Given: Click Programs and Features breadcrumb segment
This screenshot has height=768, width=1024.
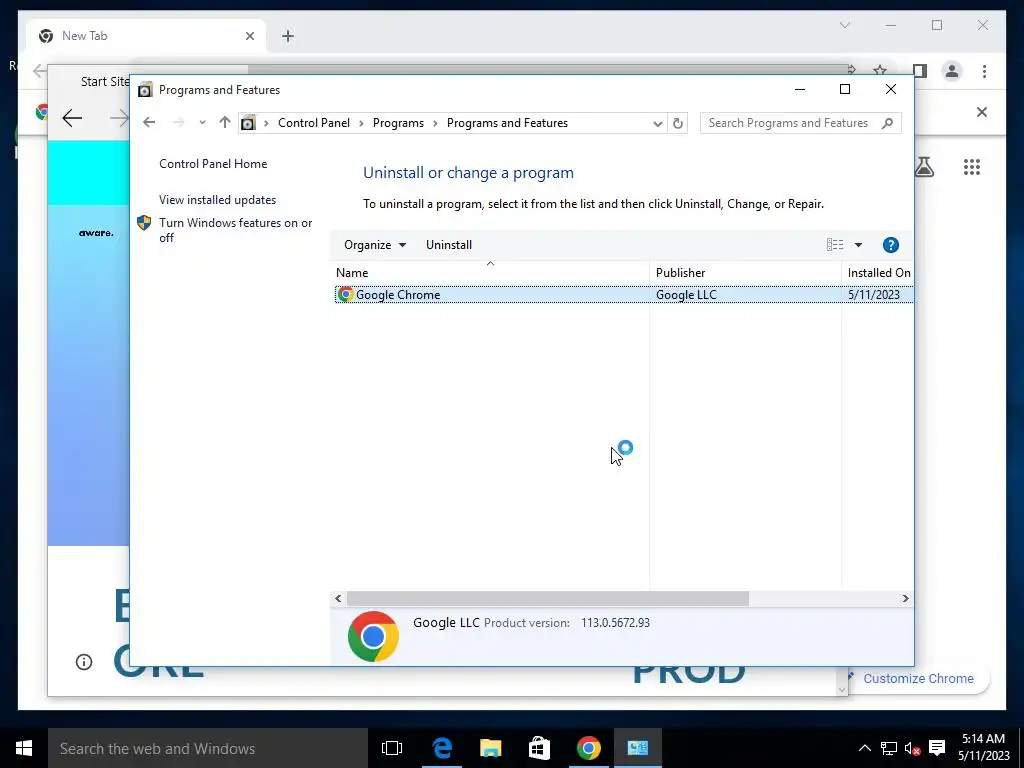Looking at the screenshot, I should (507, 123).
